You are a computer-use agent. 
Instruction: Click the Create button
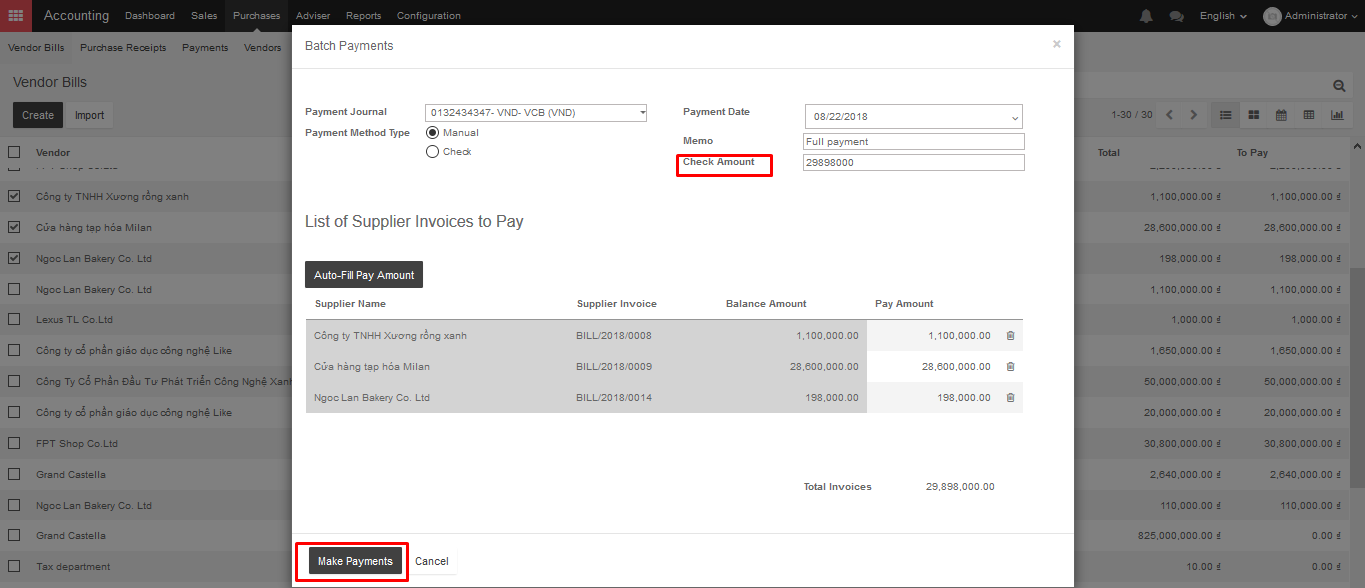tap(38, 115)
